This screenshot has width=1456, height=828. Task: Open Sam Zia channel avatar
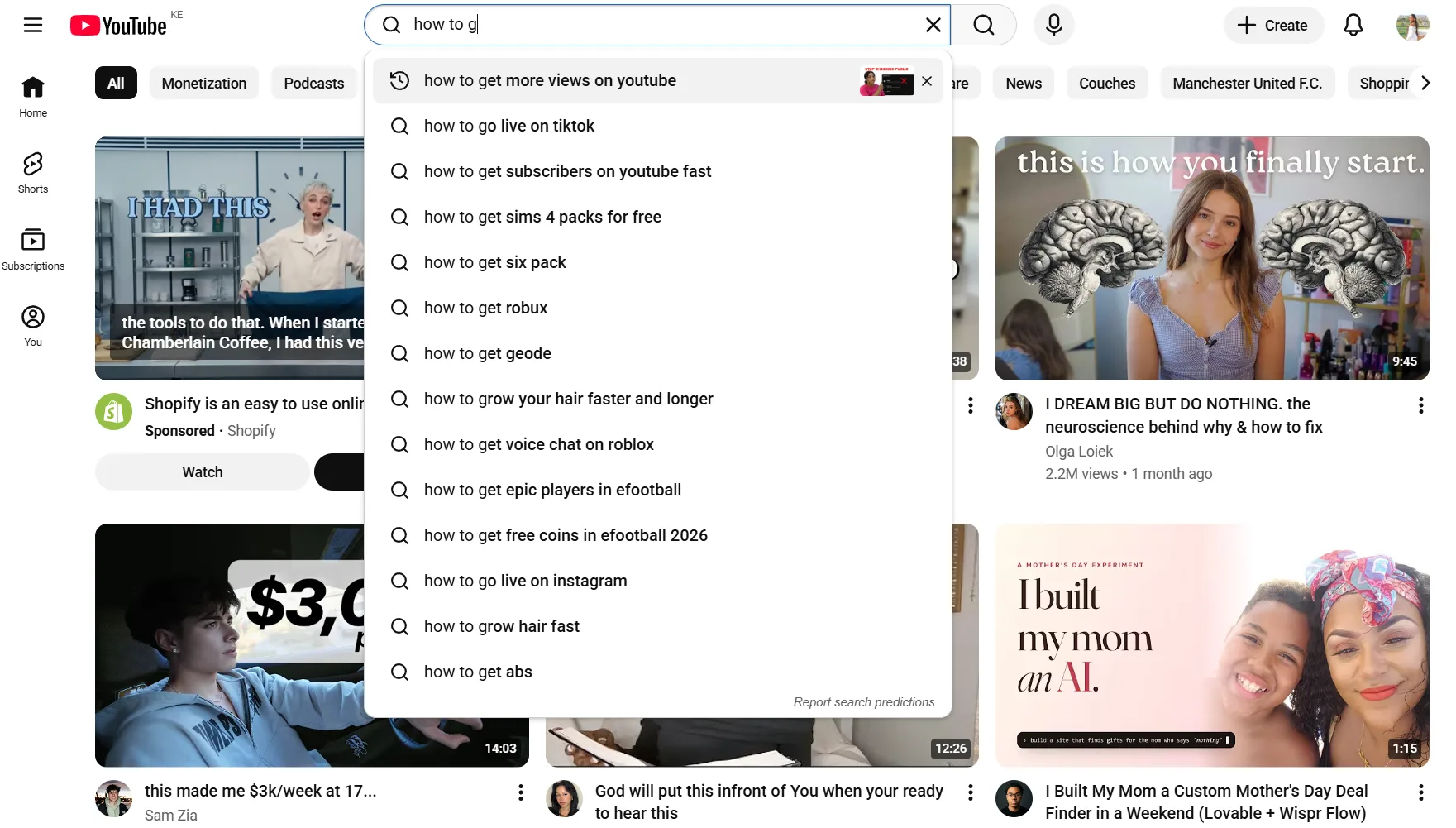[114, 799]
